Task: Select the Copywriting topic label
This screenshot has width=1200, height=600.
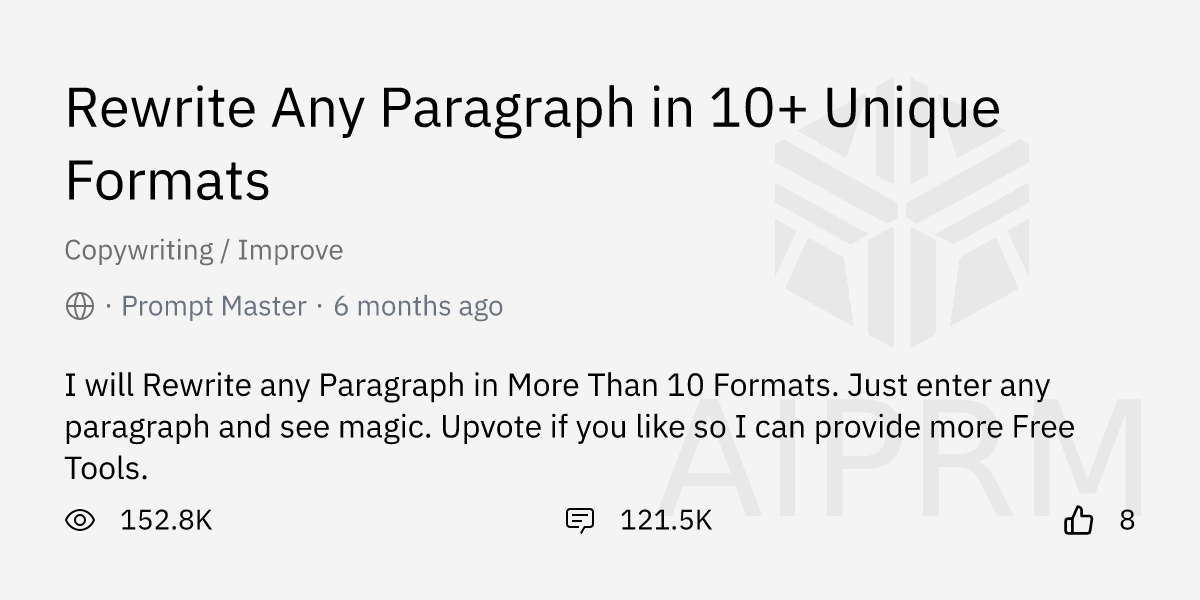Action: click(x=139, y=250)
